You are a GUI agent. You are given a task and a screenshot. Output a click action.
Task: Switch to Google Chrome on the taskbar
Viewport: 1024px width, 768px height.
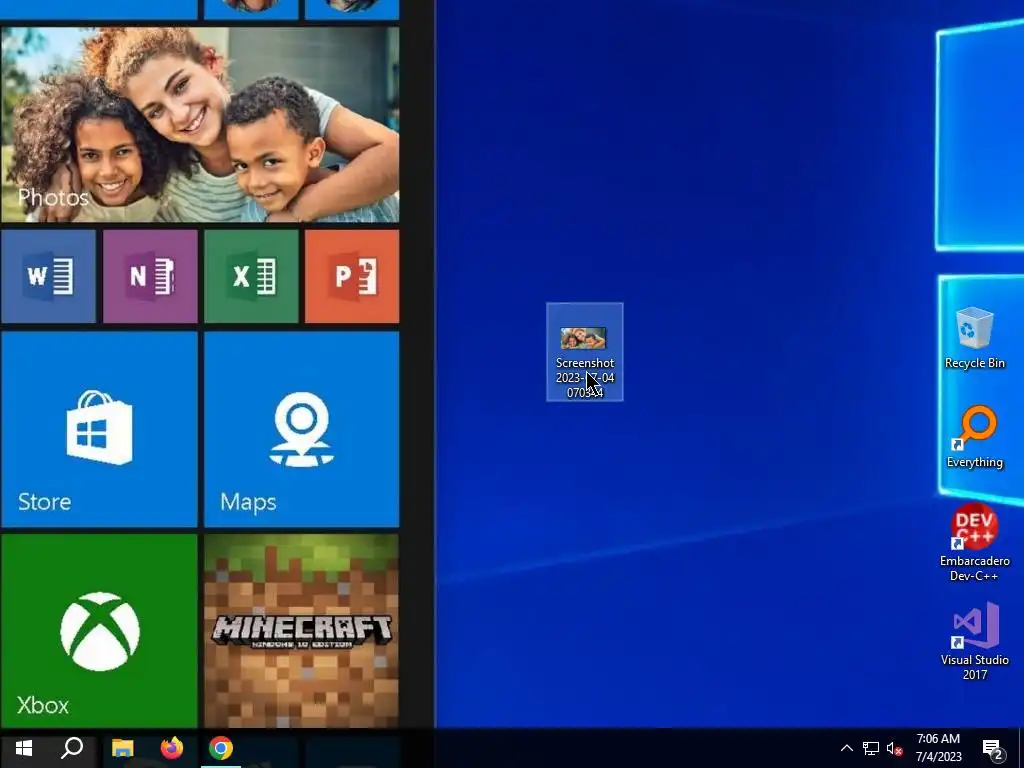pos(221,748)
